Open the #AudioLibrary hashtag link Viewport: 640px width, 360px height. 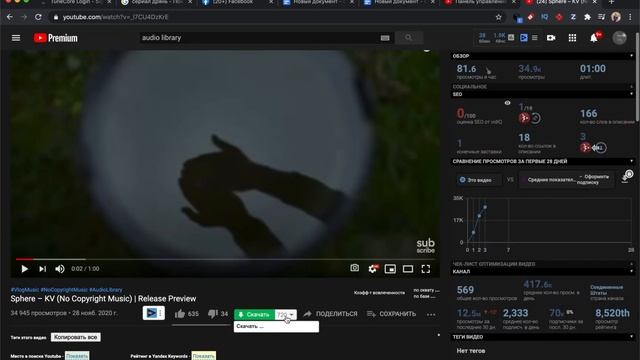tap(106, 290)
